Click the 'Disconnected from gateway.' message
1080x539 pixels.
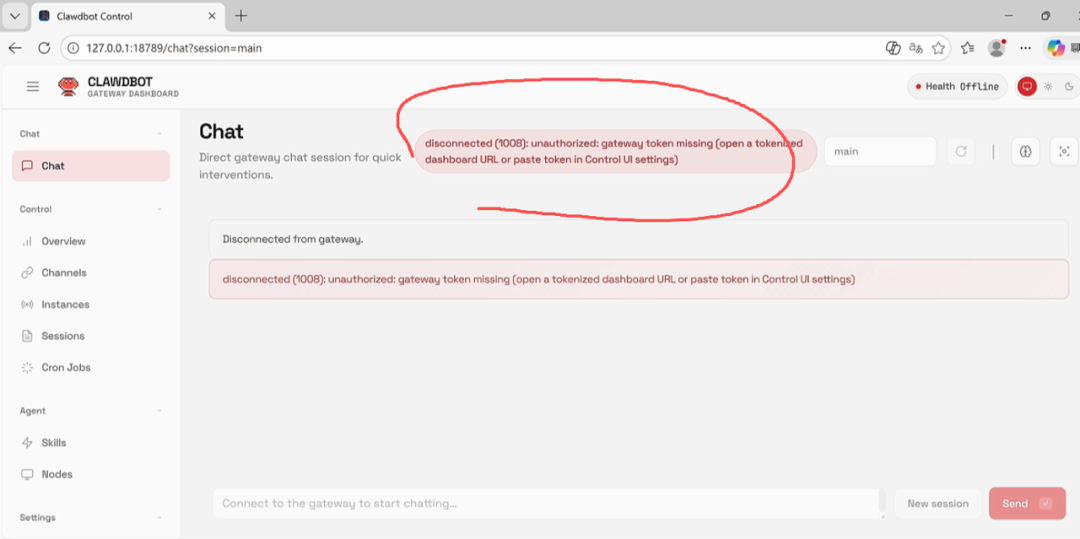[x=638, y=240]
